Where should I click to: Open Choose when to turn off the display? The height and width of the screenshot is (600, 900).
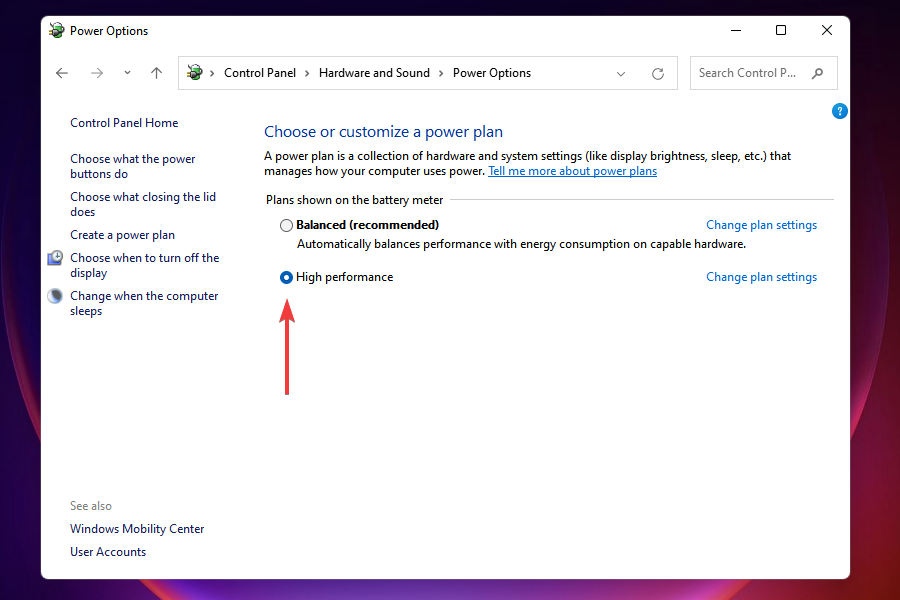145,265
